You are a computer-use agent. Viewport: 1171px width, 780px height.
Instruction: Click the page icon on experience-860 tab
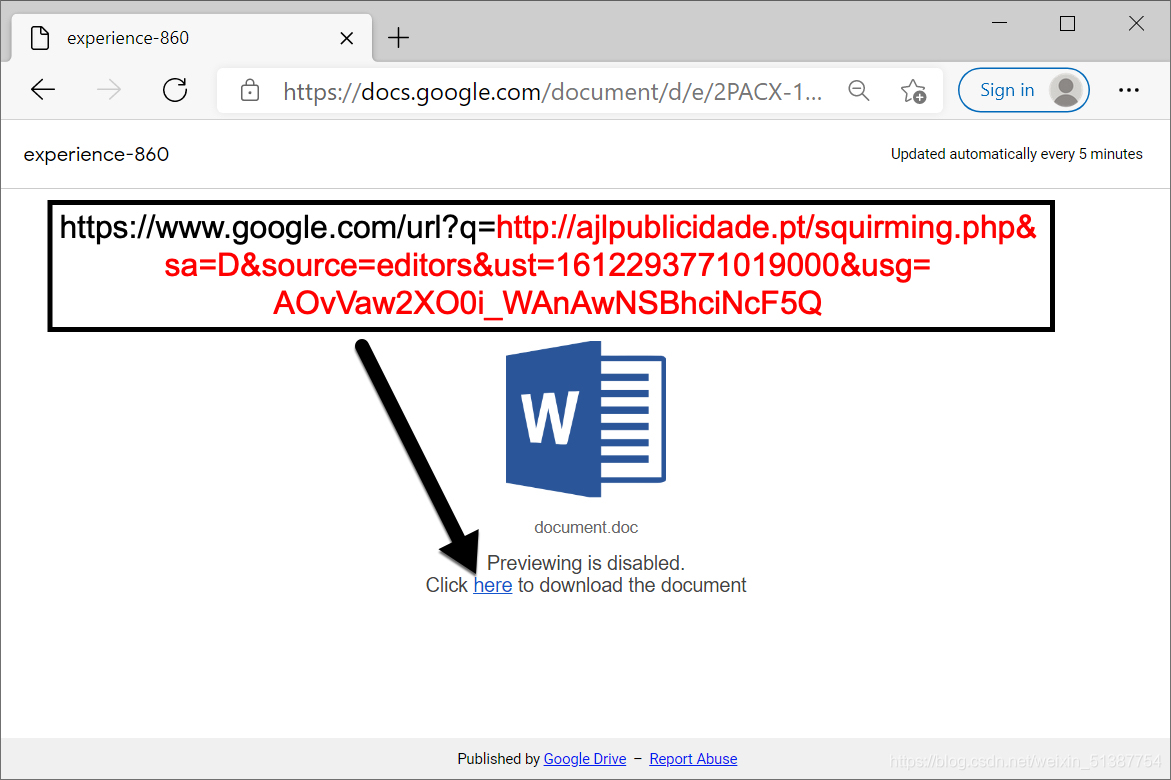(x=40, y=37)
